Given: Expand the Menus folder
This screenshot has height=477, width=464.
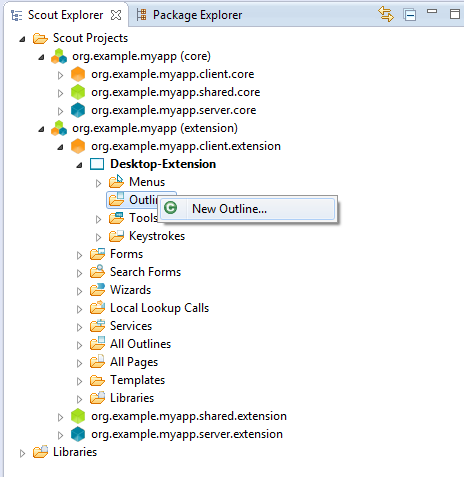Looking at the screenshot, I should pyautogui.click(x=98, y=183).
